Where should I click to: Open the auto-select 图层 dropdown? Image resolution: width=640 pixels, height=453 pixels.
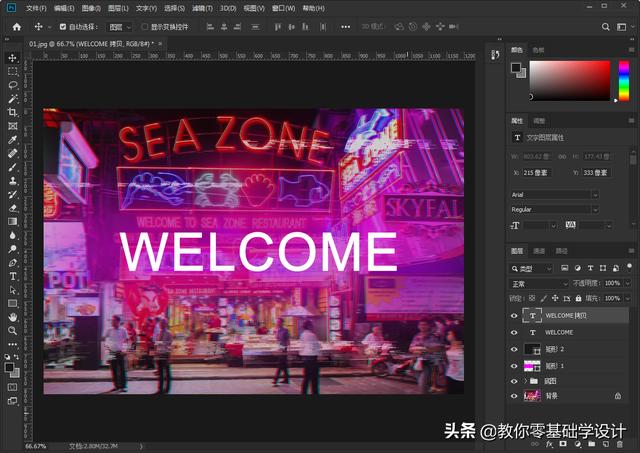click(119, 27)
